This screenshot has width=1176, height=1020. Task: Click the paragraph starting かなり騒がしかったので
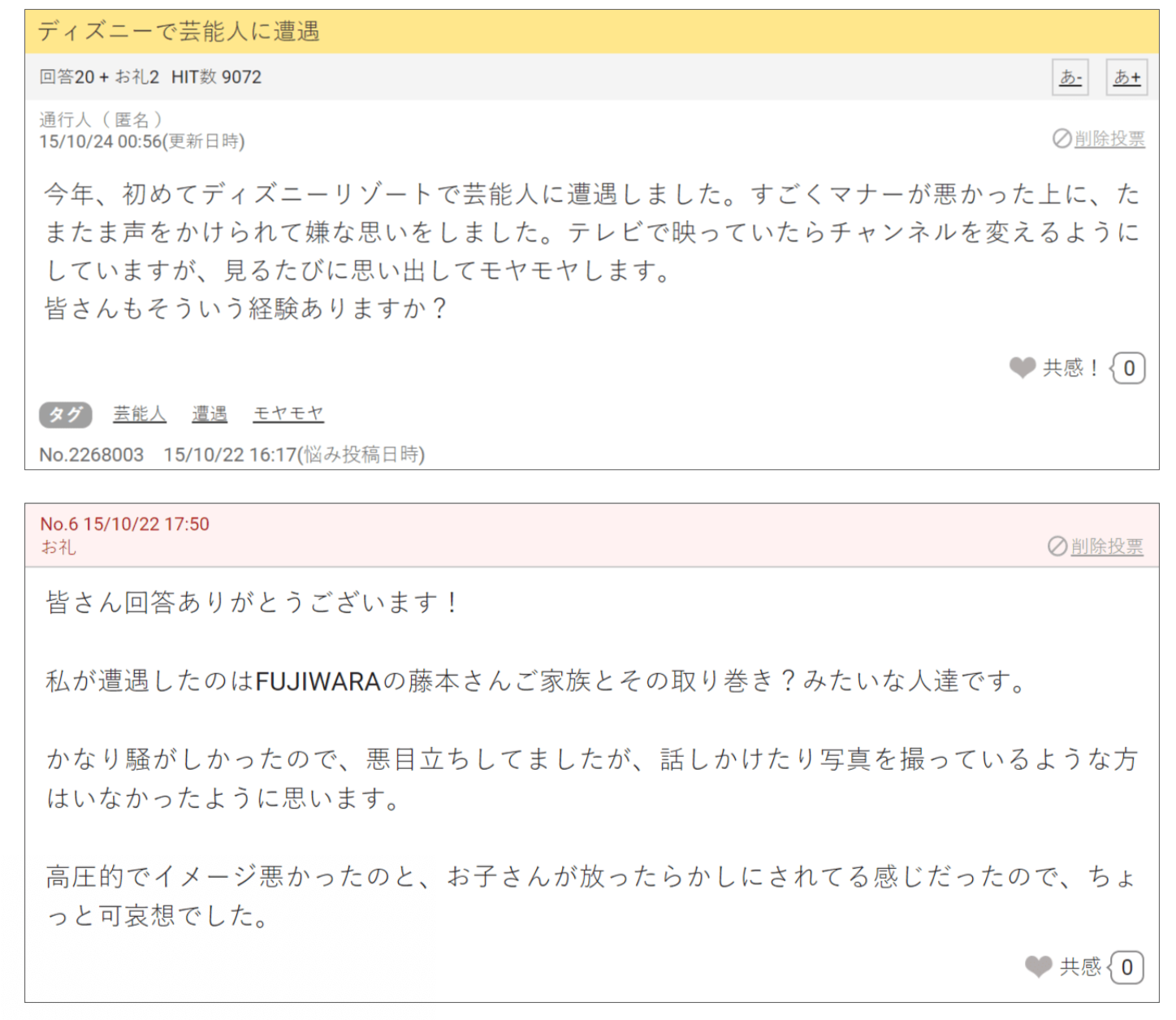(x=591, y=779)
